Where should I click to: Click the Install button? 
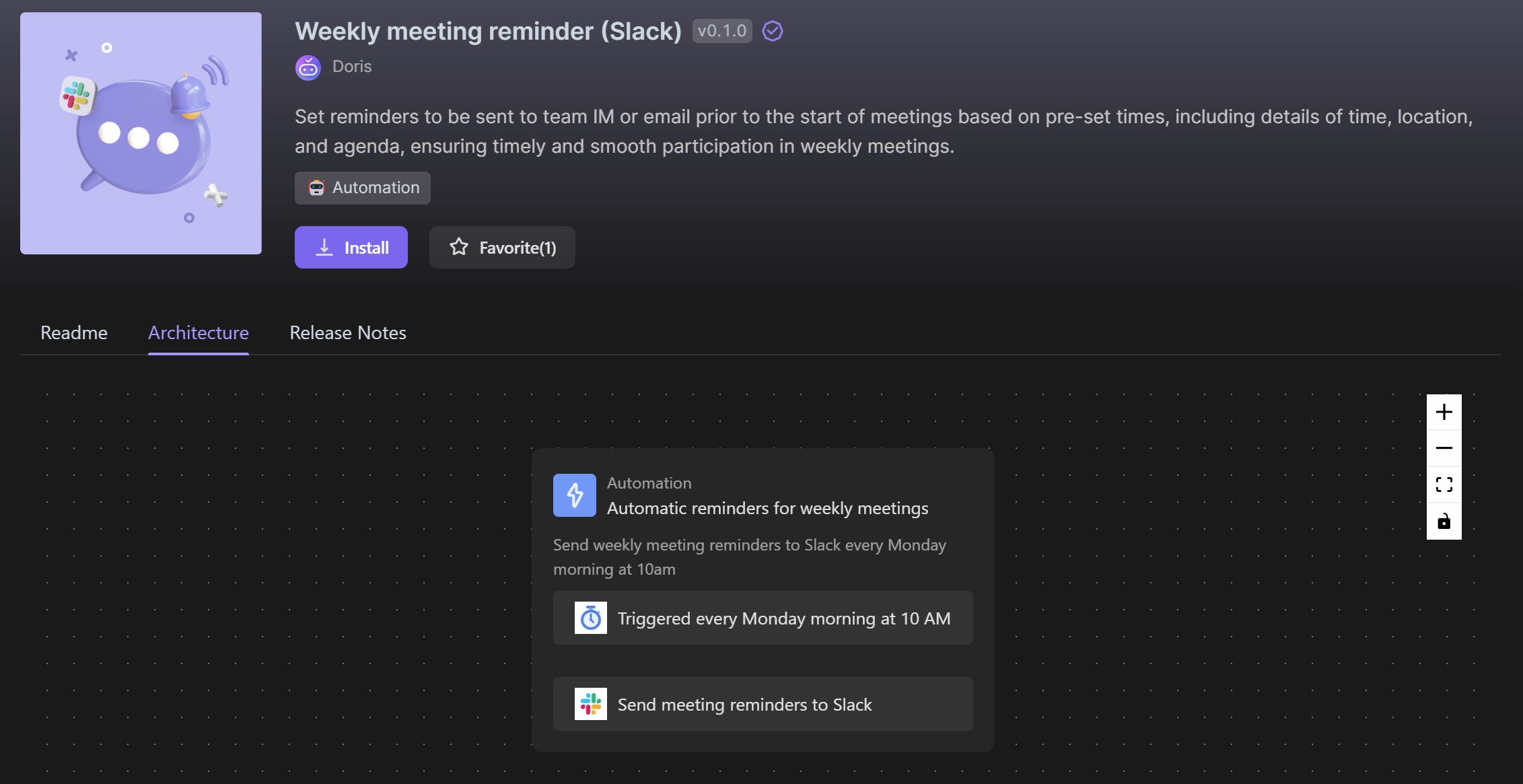(x=351, y=246)
